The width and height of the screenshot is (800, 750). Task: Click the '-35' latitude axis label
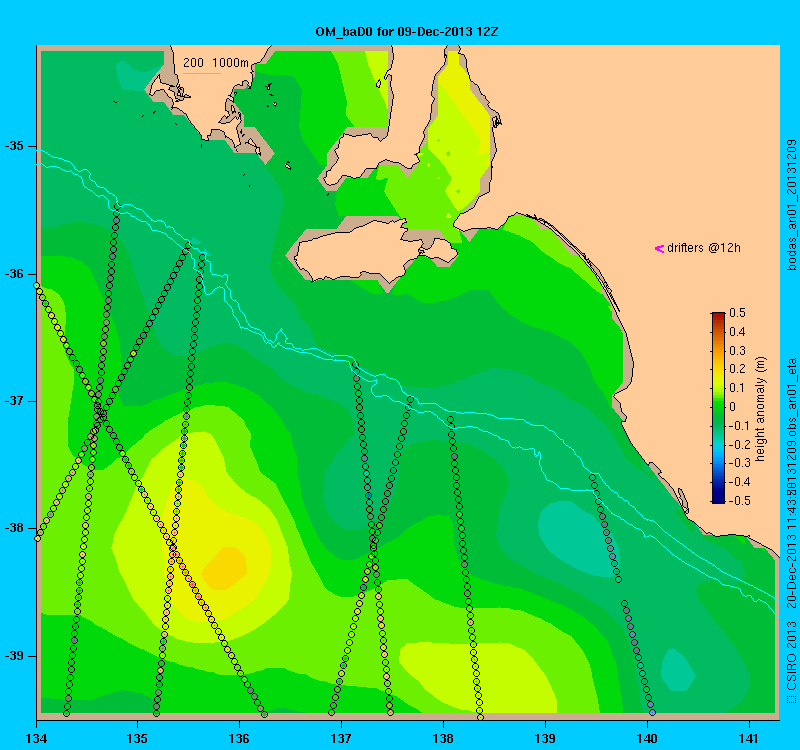click(14, 146)
